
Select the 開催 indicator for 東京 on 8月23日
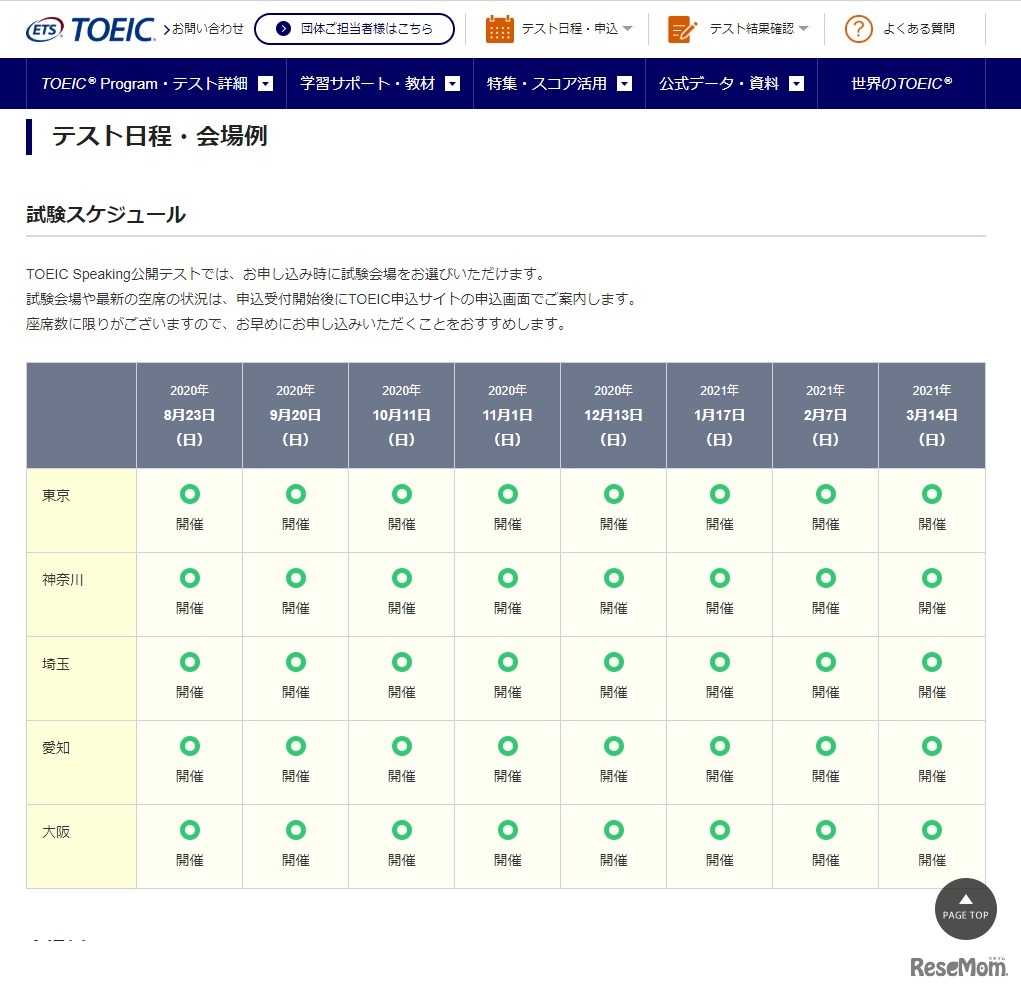point(189,493)
